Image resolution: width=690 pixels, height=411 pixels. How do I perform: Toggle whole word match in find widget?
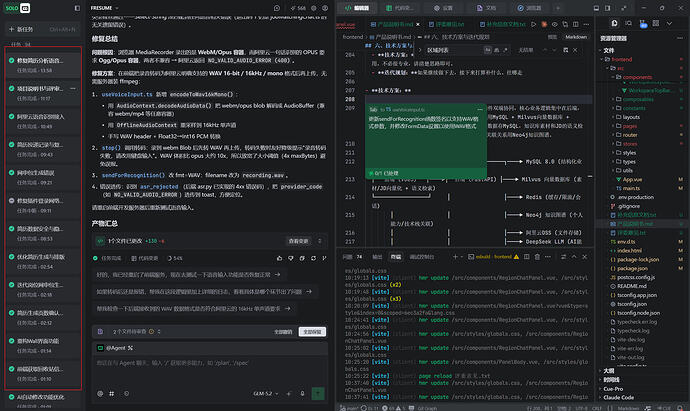click(x=496, y=50)
